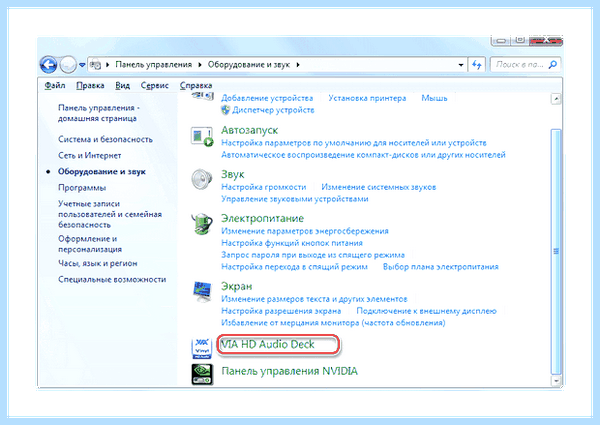Viewport: 600px width, 425px height.
Task: Click the scrollbar up arrow
Action: pos(556,99)
